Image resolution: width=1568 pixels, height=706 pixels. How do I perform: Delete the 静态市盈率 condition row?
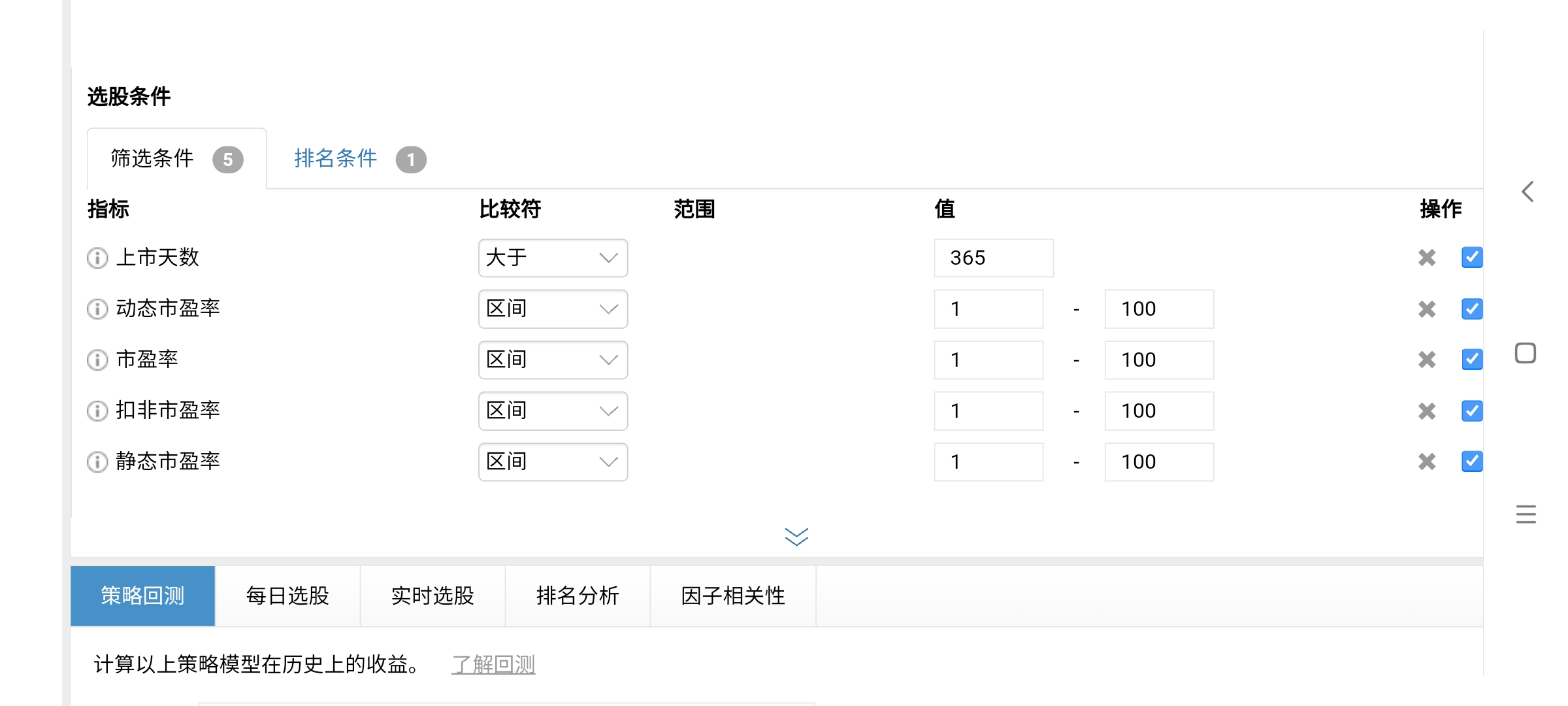pyautogui.click(x=1427, y=462)
